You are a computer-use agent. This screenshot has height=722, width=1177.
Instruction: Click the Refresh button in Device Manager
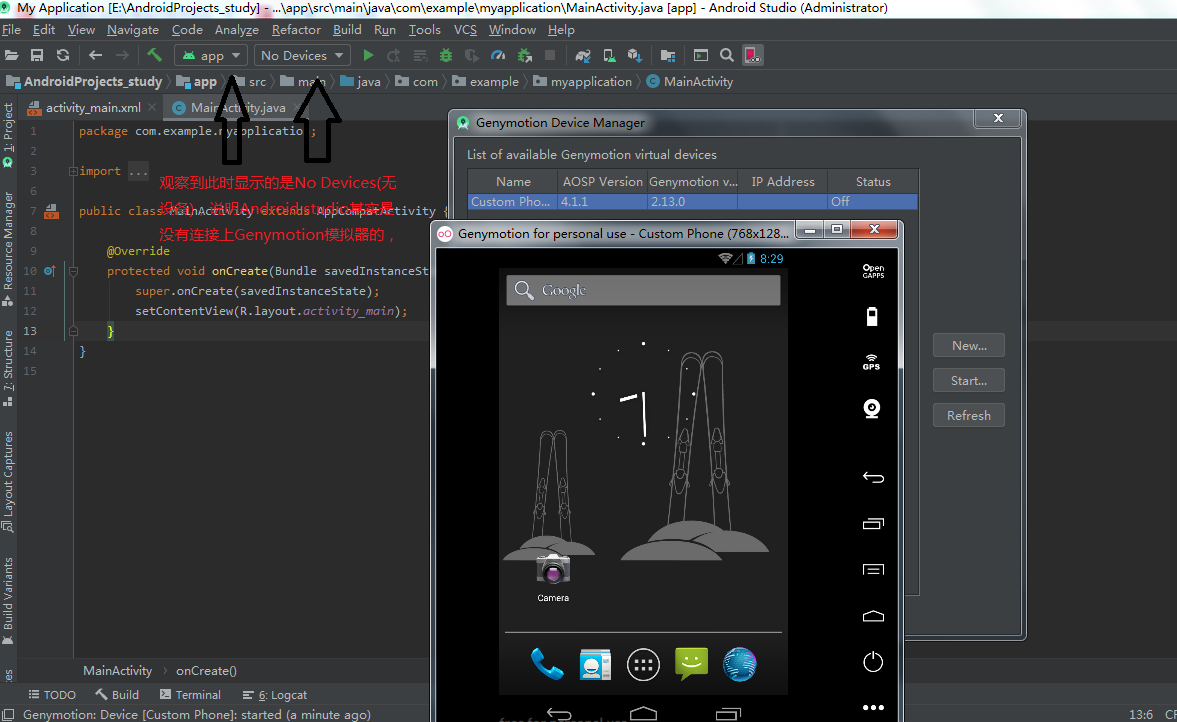[x=968, y=415]
